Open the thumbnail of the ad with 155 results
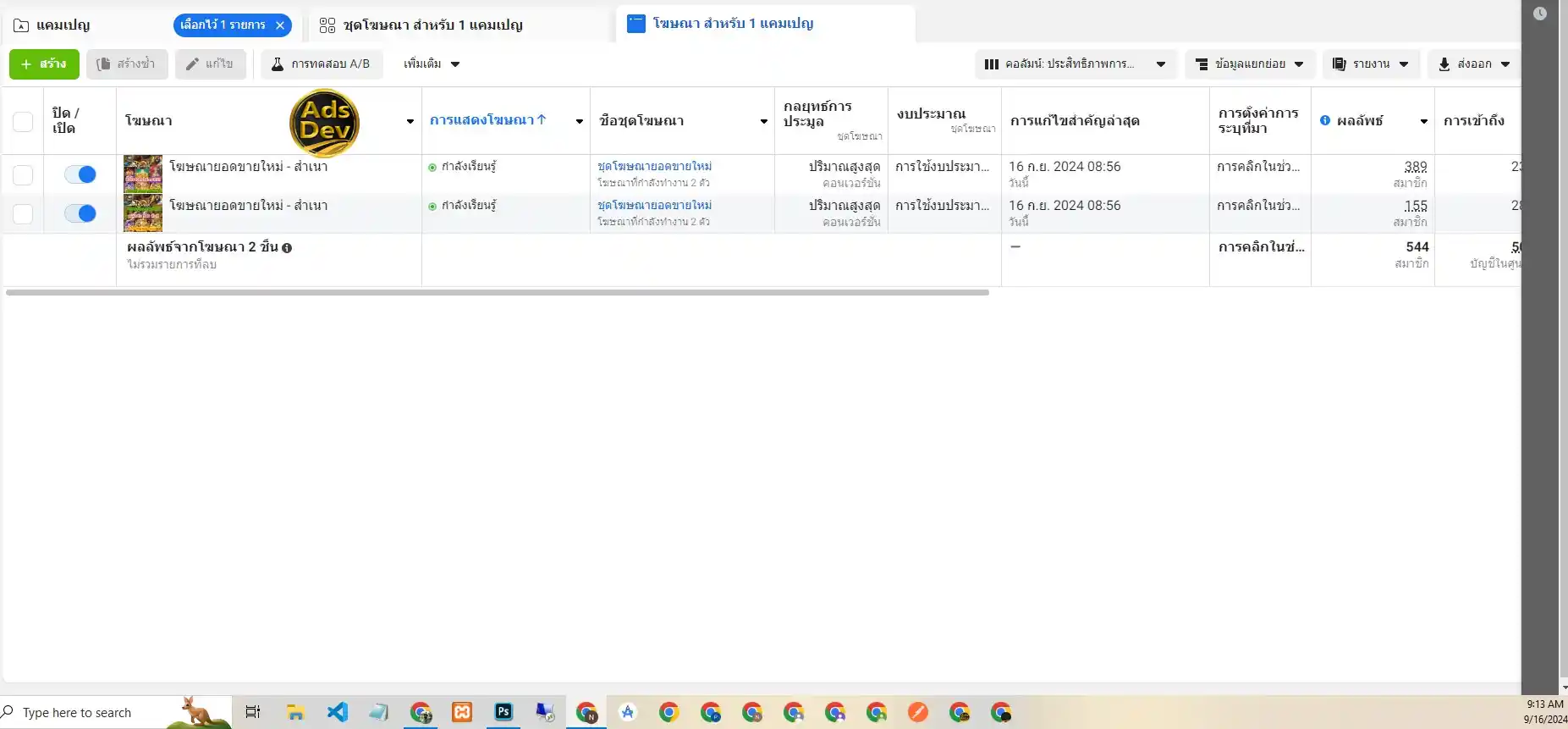1568x729 pixels. (x=143, y=213)
